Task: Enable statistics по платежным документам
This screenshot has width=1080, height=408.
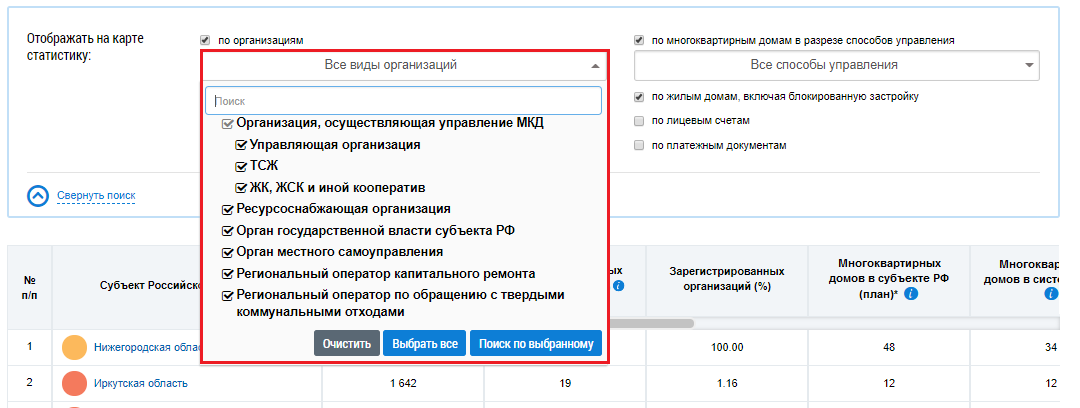Action: tap(639, 145)
